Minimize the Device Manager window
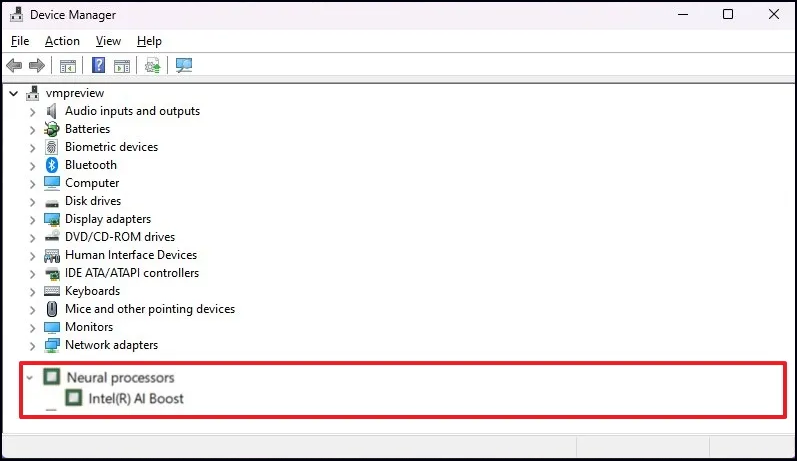Screen dimensions: 797x461 683,14
